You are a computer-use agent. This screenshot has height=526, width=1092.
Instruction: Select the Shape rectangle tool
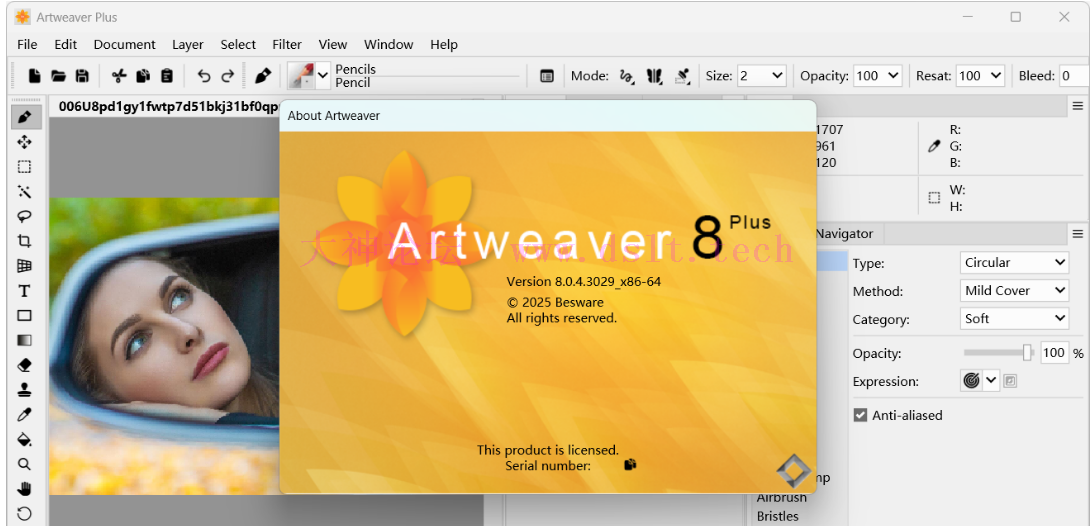click(24, 316)
